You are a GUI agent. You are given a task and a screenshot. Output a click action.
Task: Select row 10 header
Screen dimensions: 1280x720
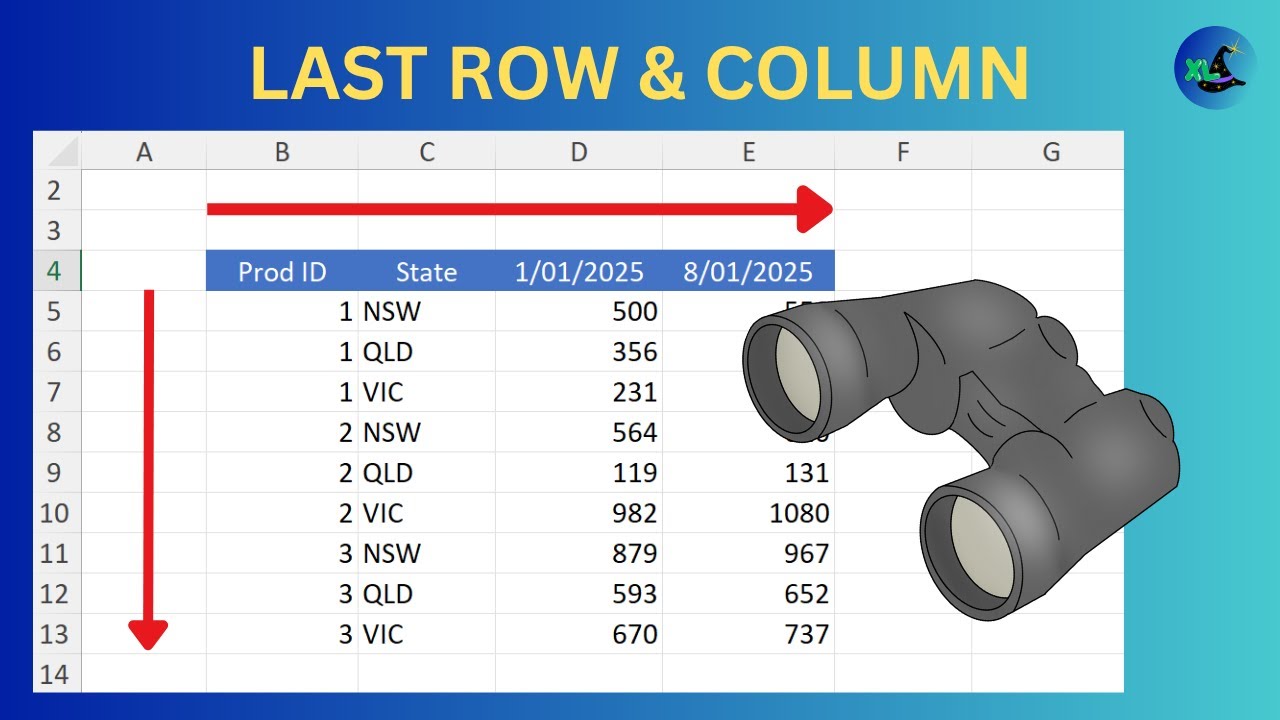click(57, 513)
